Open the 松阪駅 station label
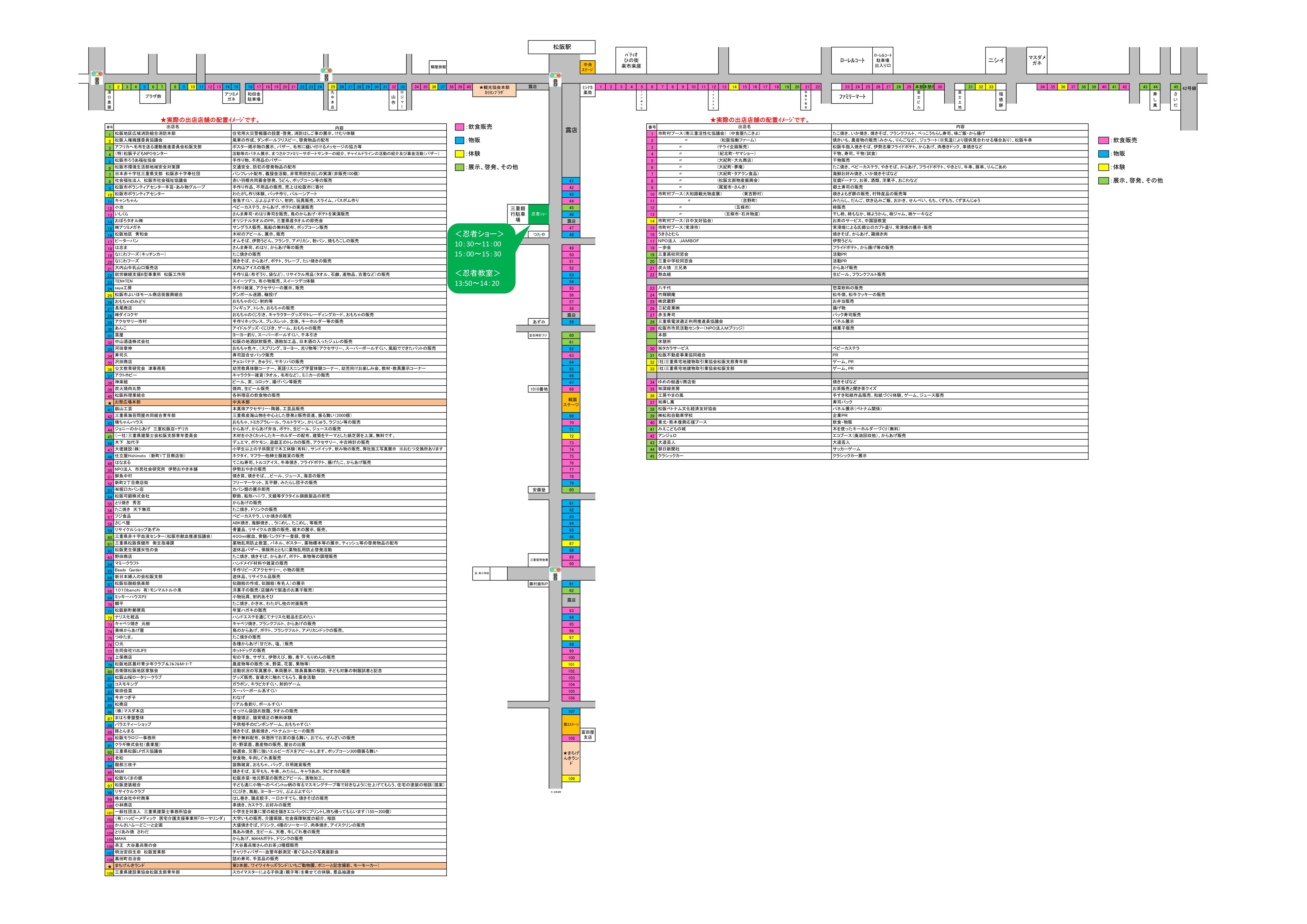Viewport: 1307px width, 924px height. coord(561,47)
